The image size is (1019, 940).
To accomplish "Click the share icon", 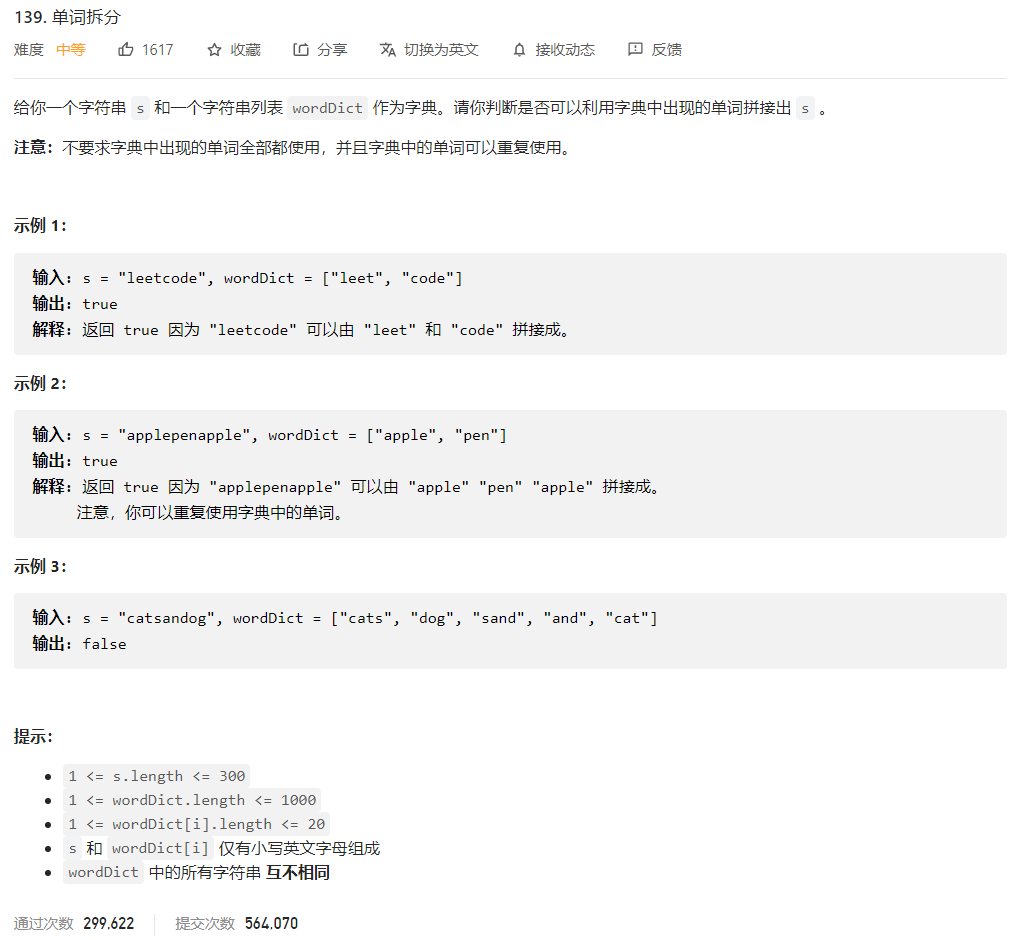I will click(x=301, y=50).
